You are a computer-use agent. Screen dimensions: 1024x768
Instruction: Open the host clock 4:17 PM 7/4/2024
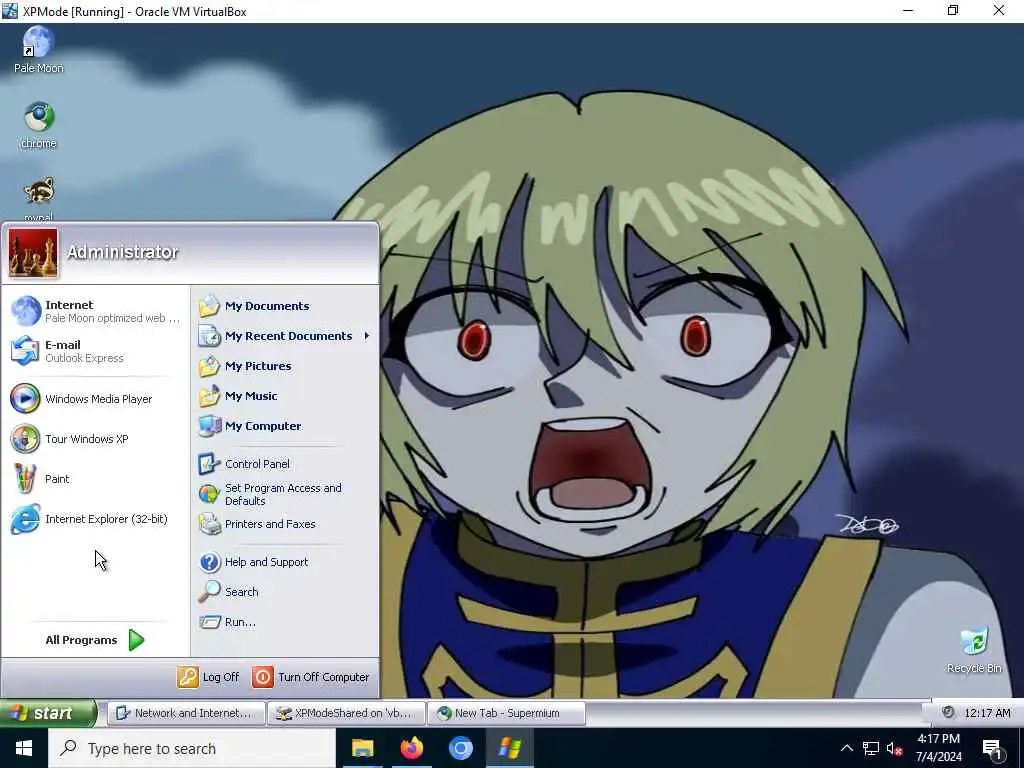tap(938, 748)
